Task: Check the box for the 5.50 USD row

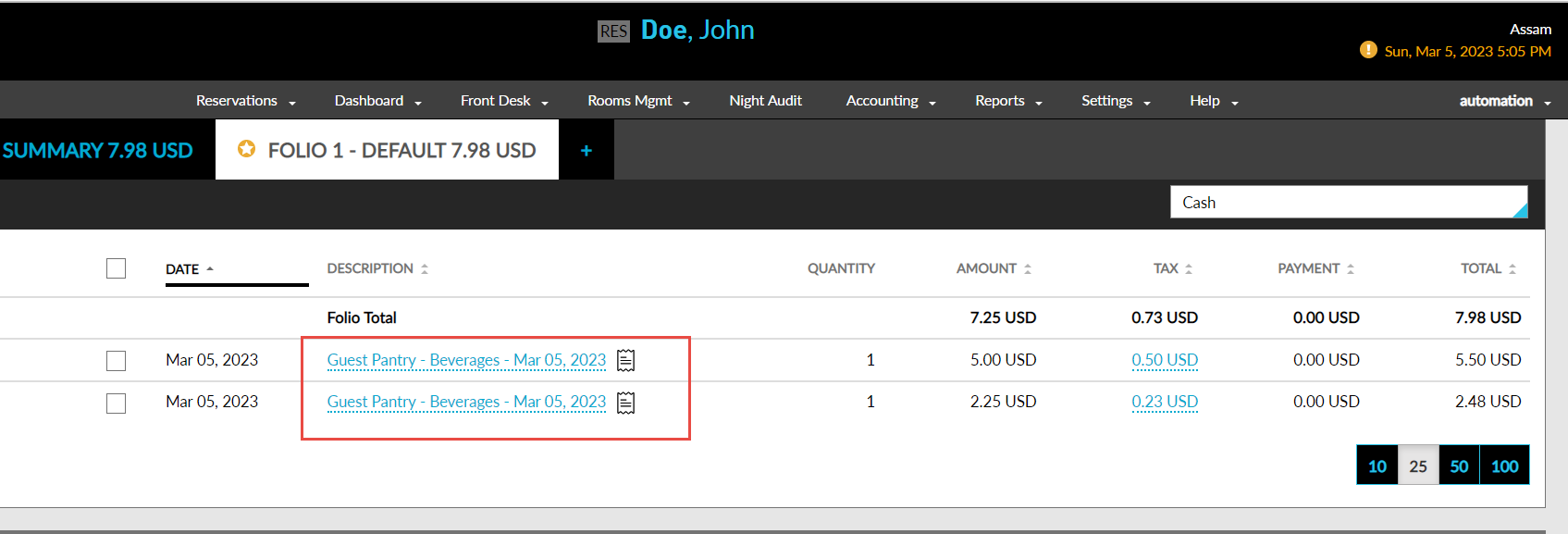Action: coord(116,360)
